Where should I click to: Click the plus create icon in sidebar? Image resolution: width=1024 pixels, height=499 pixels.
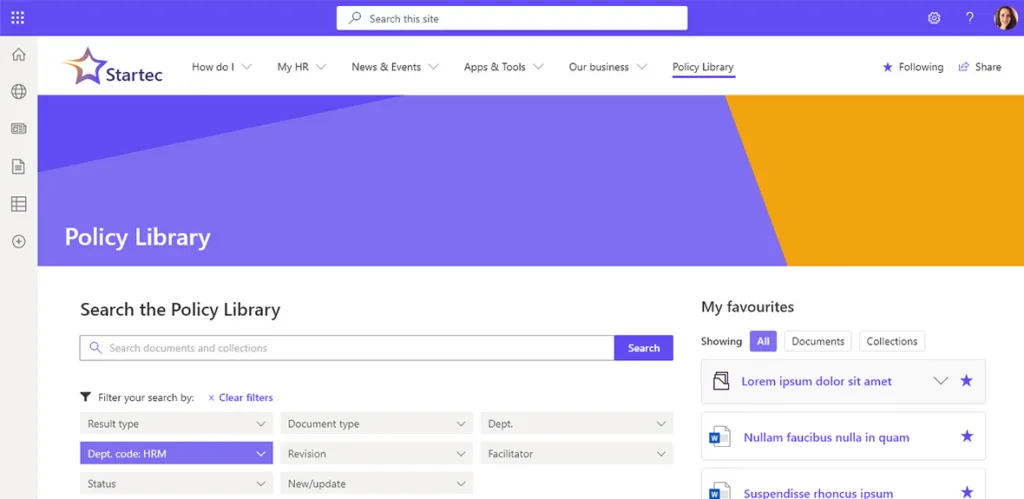[18, 241]
